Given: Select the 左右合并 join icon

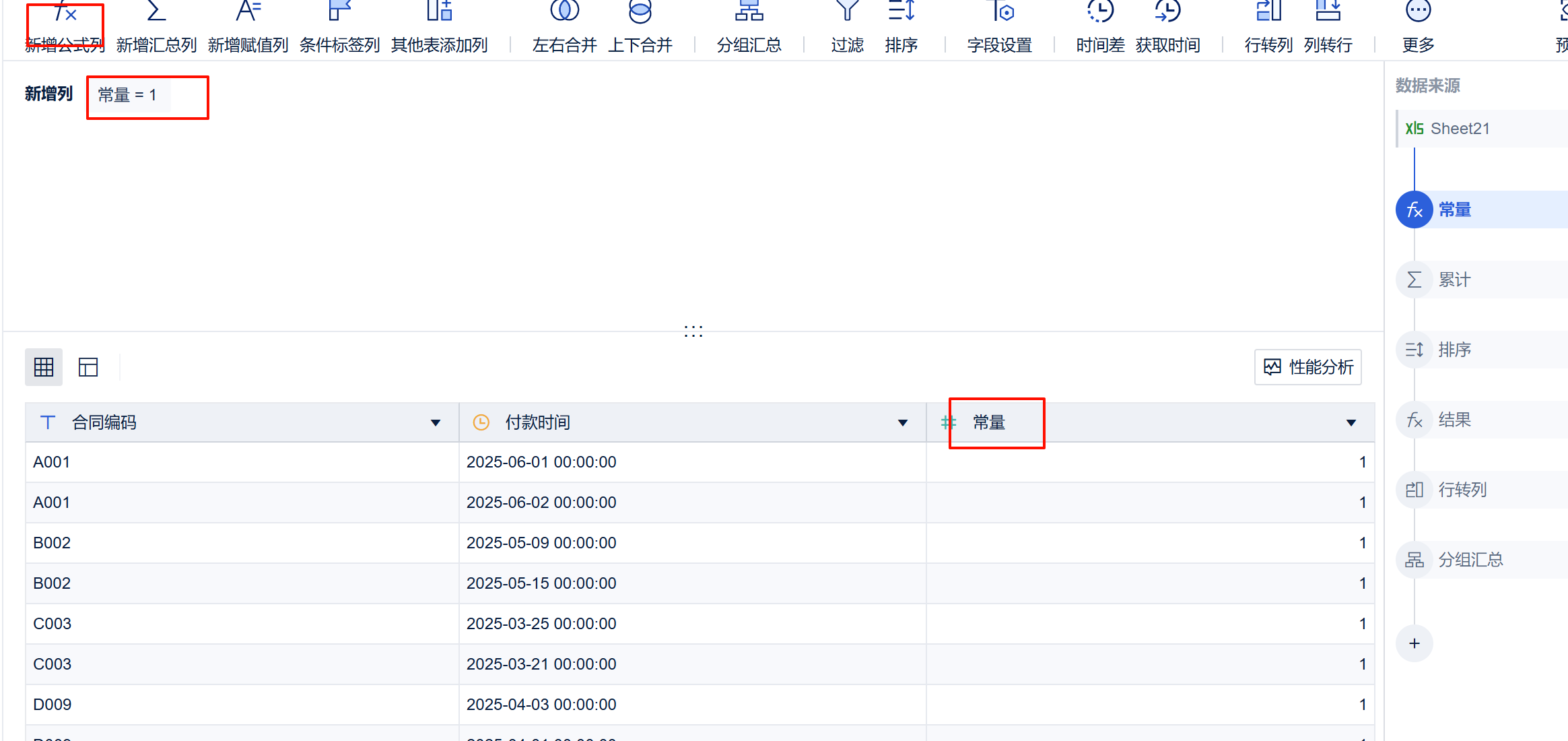Looking at the screenshot, I should click(x=564, y=27).
